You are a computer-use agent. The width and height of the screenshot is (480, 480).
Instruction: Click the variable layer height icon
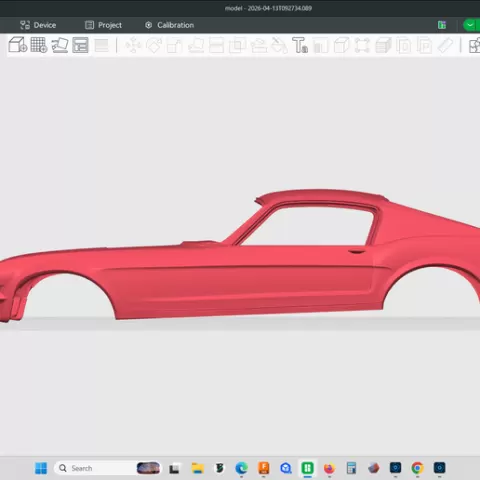click(102, 45)
